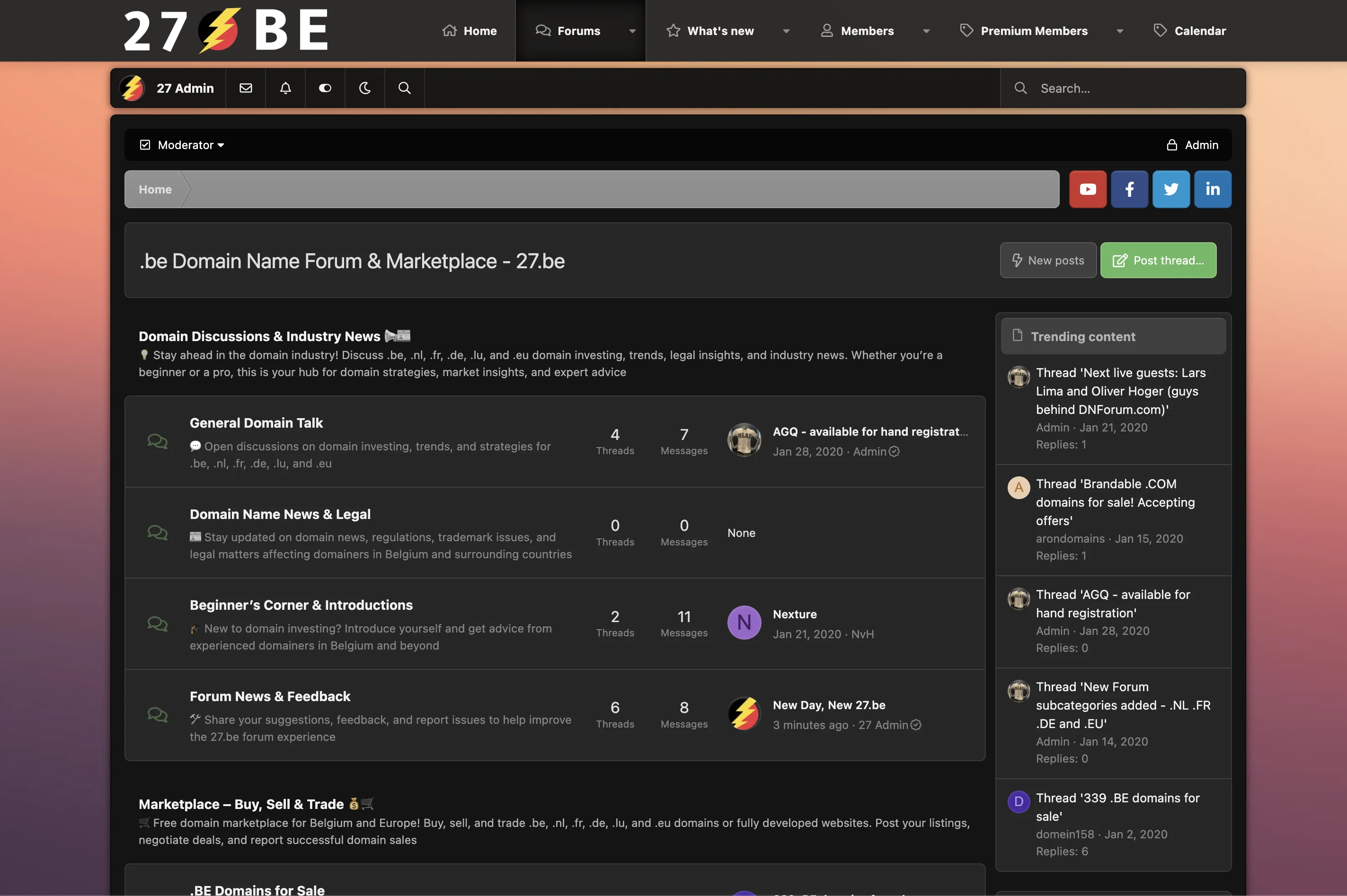
Task: Click the search bar magnifier icon
Action: point(1020,88)
